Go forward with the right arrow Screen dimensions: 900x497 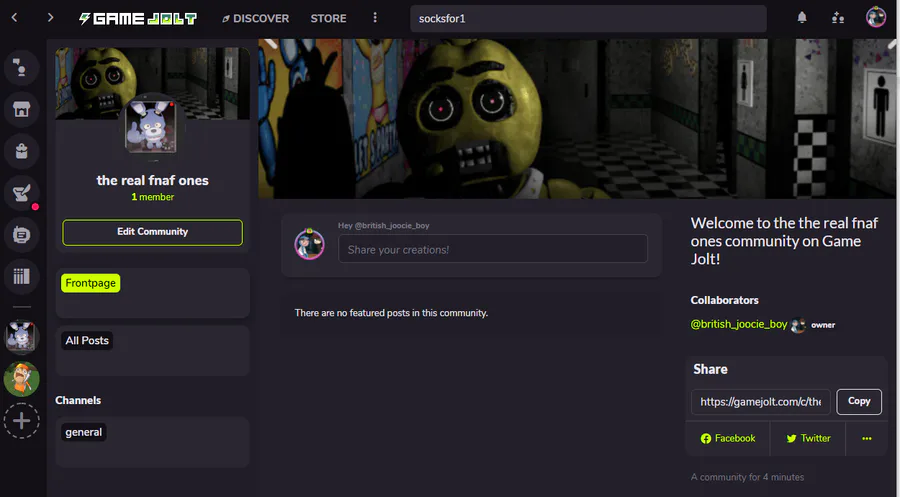click(x=51, y=18)
